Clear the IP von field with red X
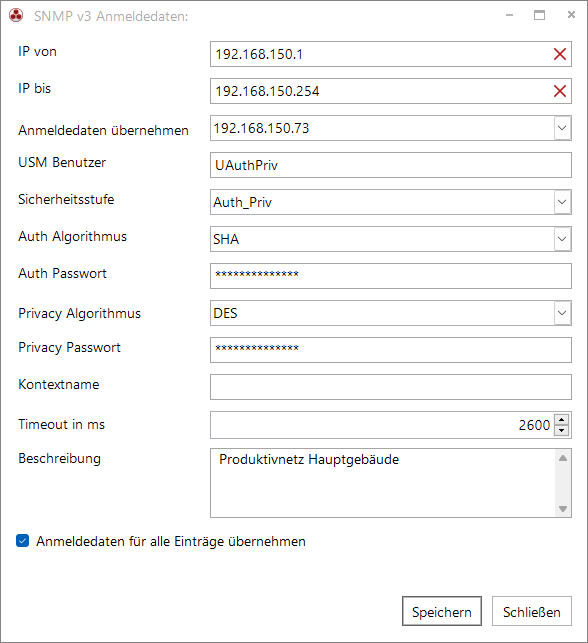The image size is (588, 643). point(560,54)
